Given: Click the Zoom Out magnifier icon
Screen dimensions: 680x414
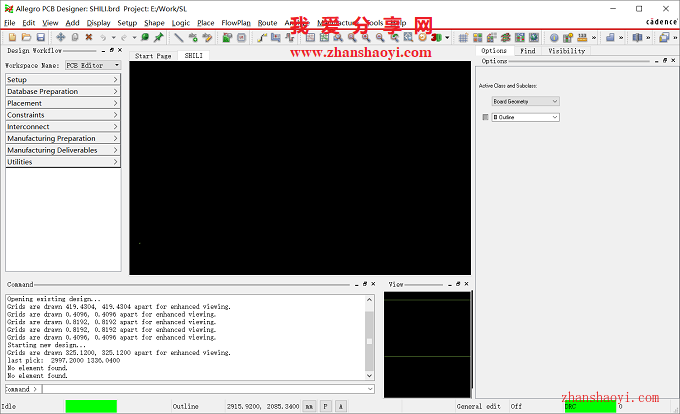Looking at the screenshot, I should point(380,38).
